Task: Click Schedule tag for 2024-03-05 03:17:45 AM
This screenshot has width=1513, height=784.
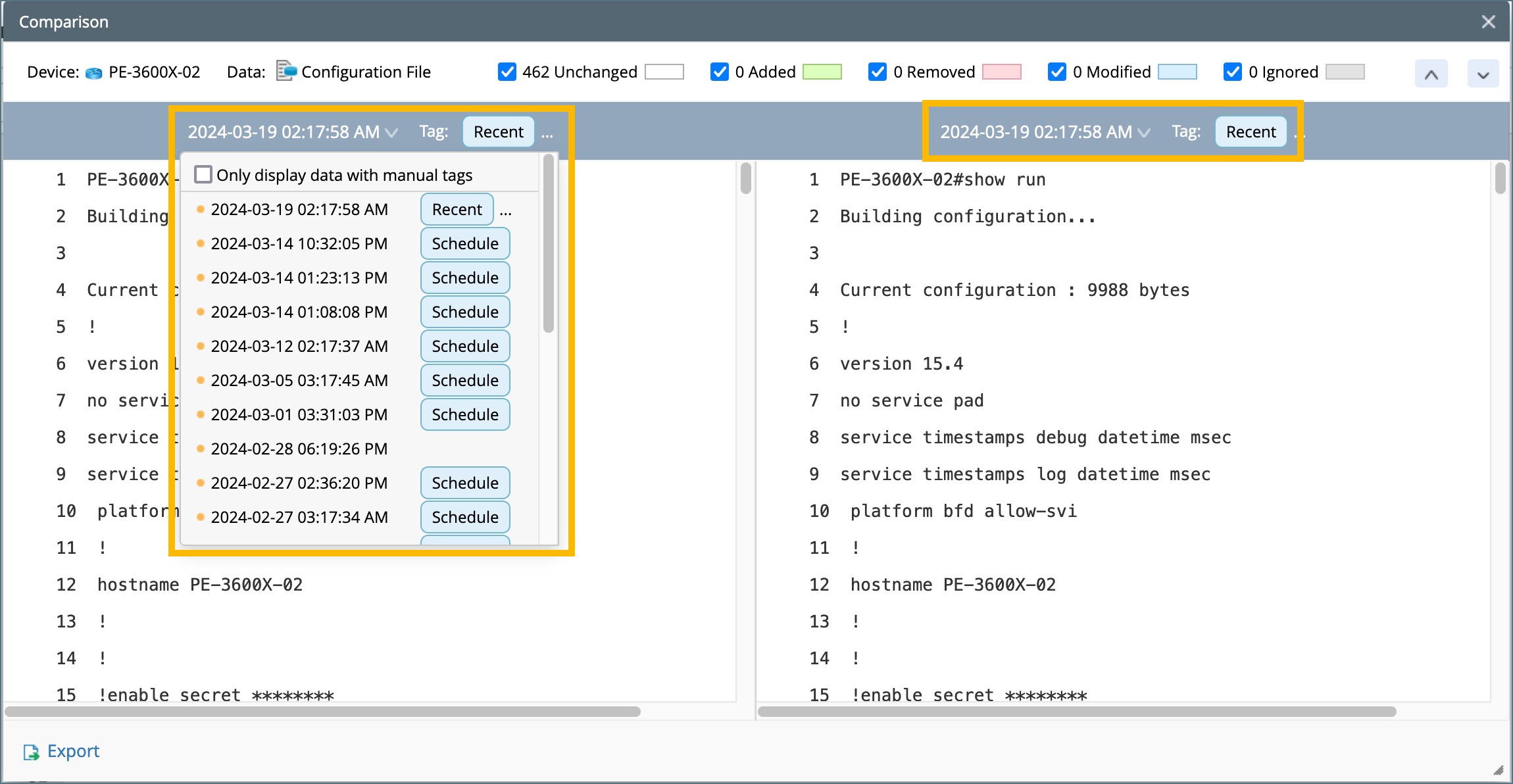Action: click(465, 381)
